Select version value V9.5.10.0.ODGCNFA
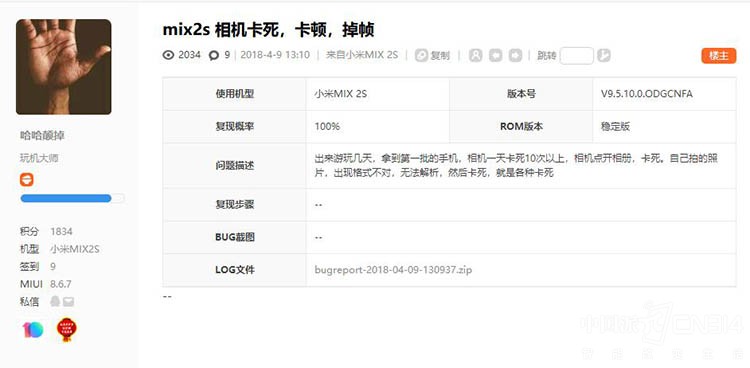 click(x=647, y=94)
